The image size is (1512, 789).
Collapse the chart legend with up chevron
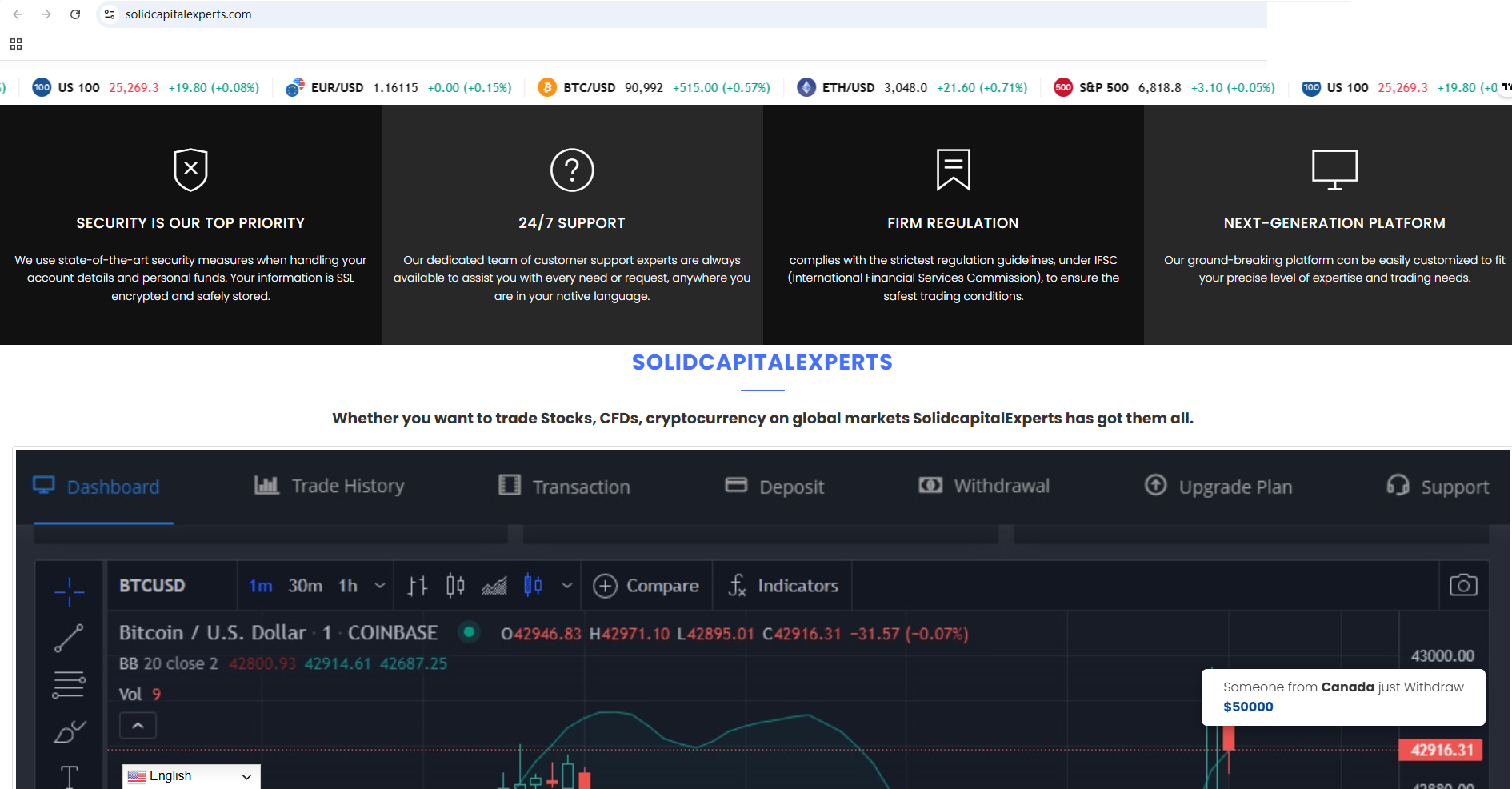138,726
